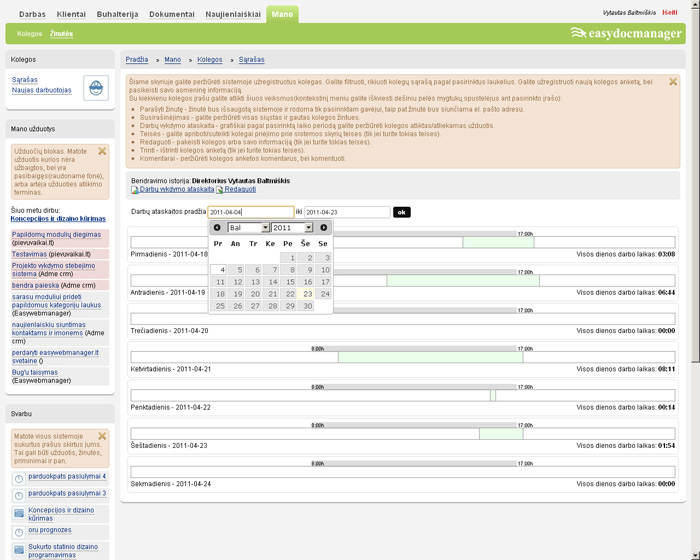Viewport: 700px width, 560px height.
Task: Select day 30 in the calendar
Action: (306, 306)
